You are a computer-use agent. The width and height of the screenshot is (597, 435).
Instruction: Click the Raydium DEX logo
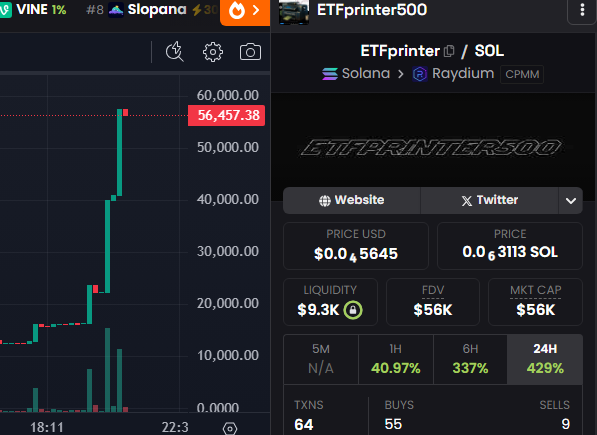tap(420, 74)
